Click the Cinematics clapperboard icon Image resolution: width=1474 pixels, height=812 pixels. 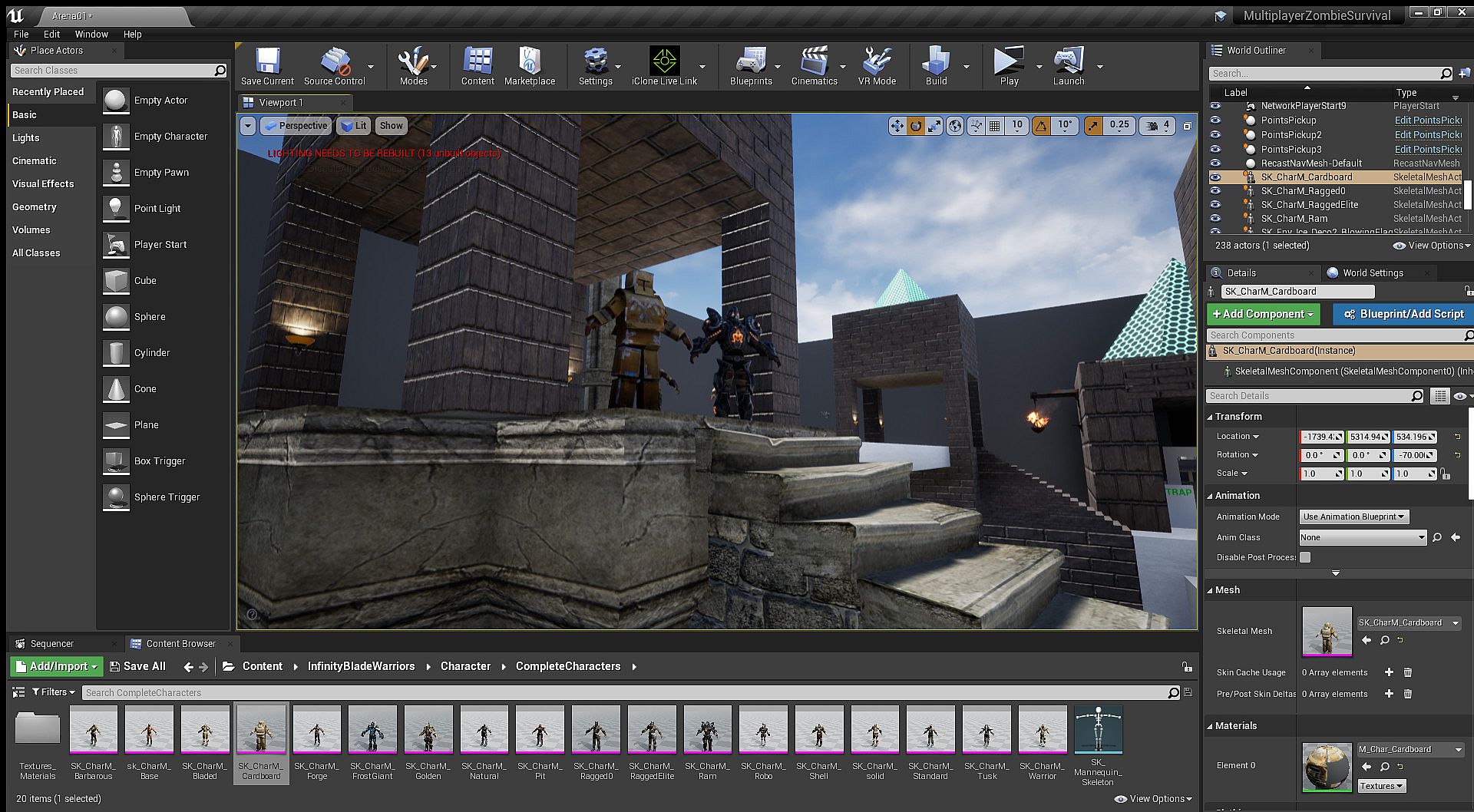(x=814, y=61)
